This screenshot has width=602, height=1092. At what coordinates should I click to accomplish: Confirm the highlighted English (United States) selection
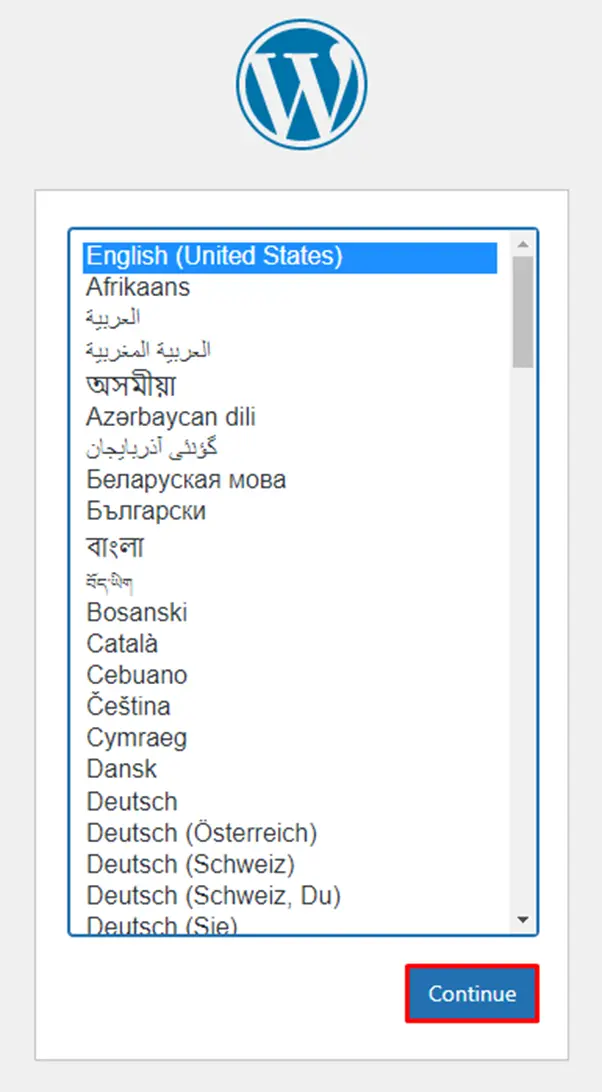(x=471, y=994)
